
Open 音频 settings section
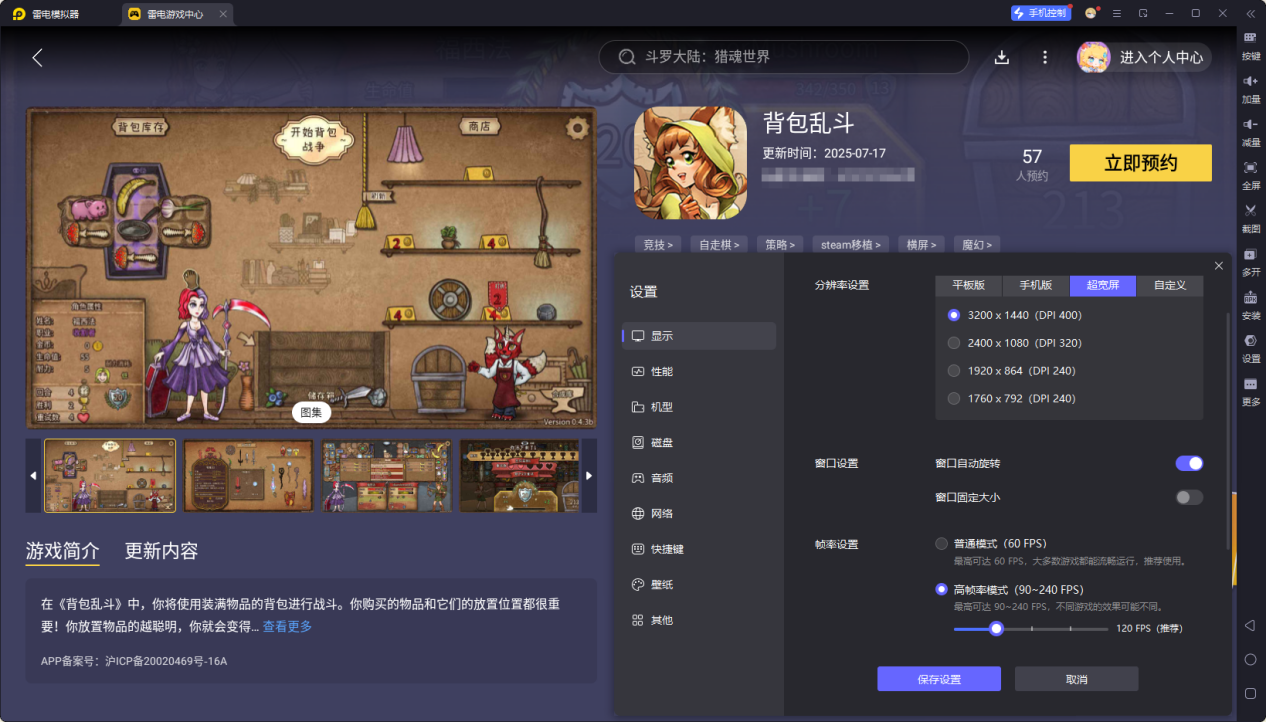pos(699,478)
